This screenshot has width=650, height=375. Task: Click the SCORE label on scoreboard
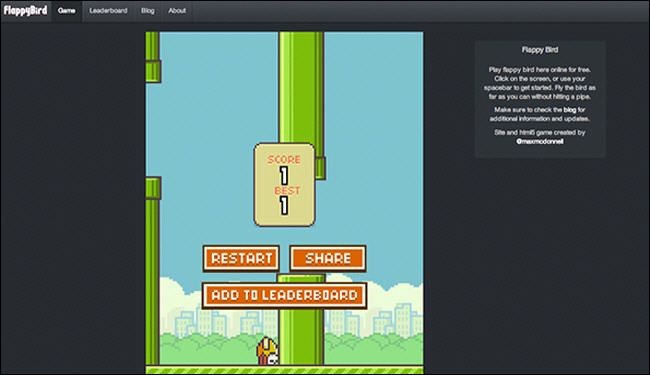click(x=284, y=160)
